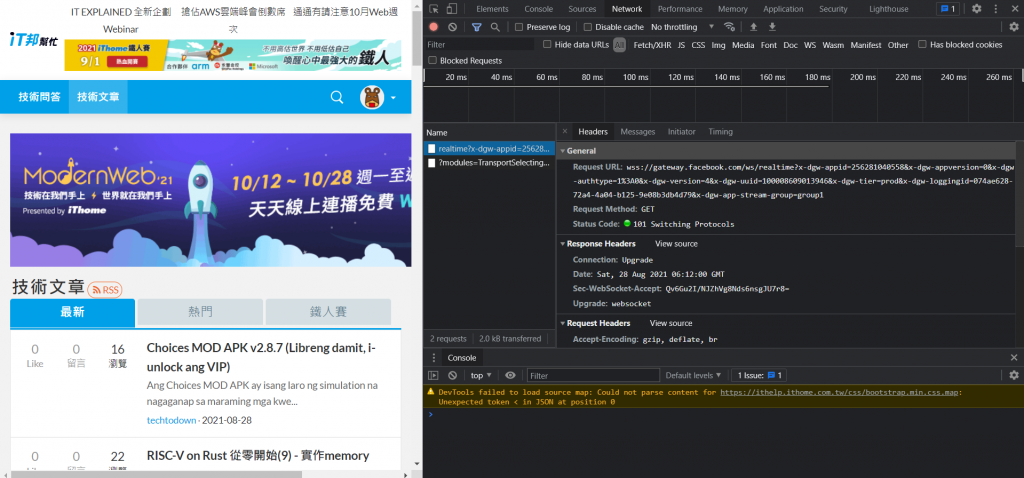This screenshot has width=1024, height=478.
Task: Switch to the Elements tab
Action: click(492, 8)
